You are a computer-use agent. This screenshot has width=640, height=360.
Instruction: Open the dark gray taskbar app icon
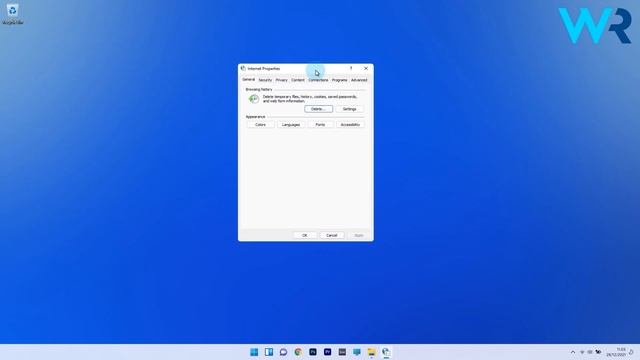pos(342,352)
